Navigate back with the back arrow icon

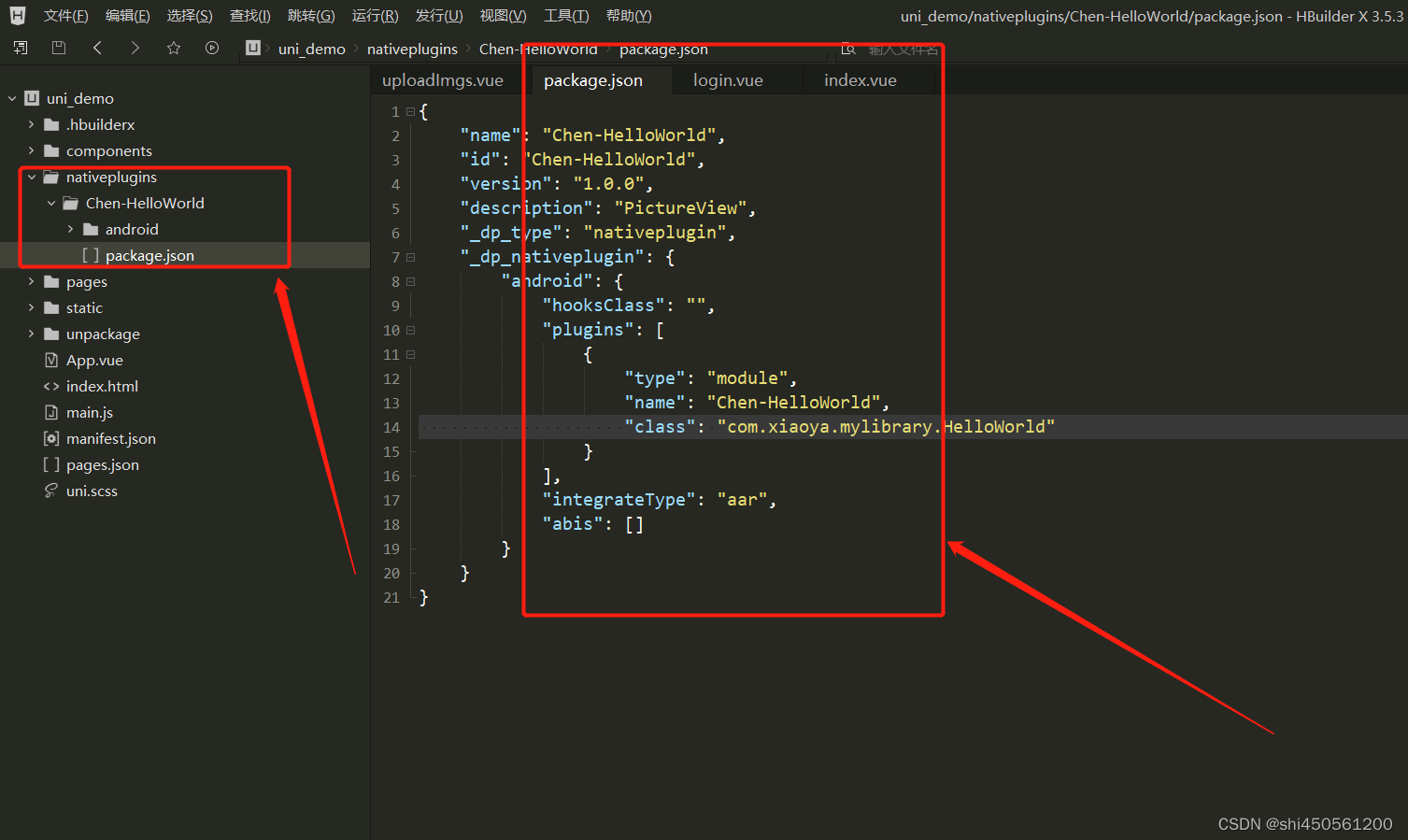pos(97,48)
